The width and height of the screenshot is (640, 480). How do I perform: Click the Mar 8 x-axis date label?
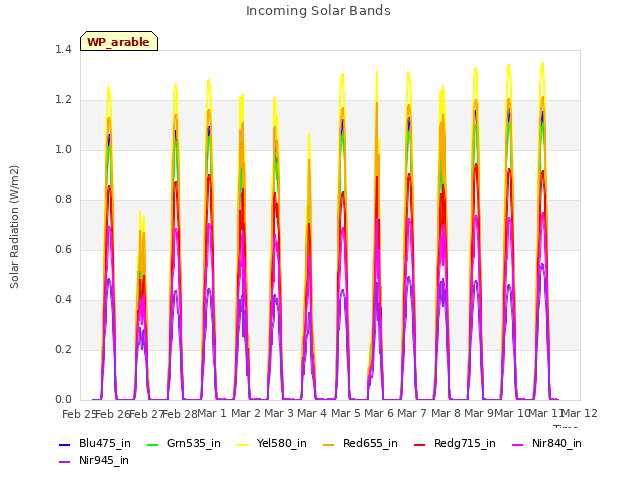[446, 414]
